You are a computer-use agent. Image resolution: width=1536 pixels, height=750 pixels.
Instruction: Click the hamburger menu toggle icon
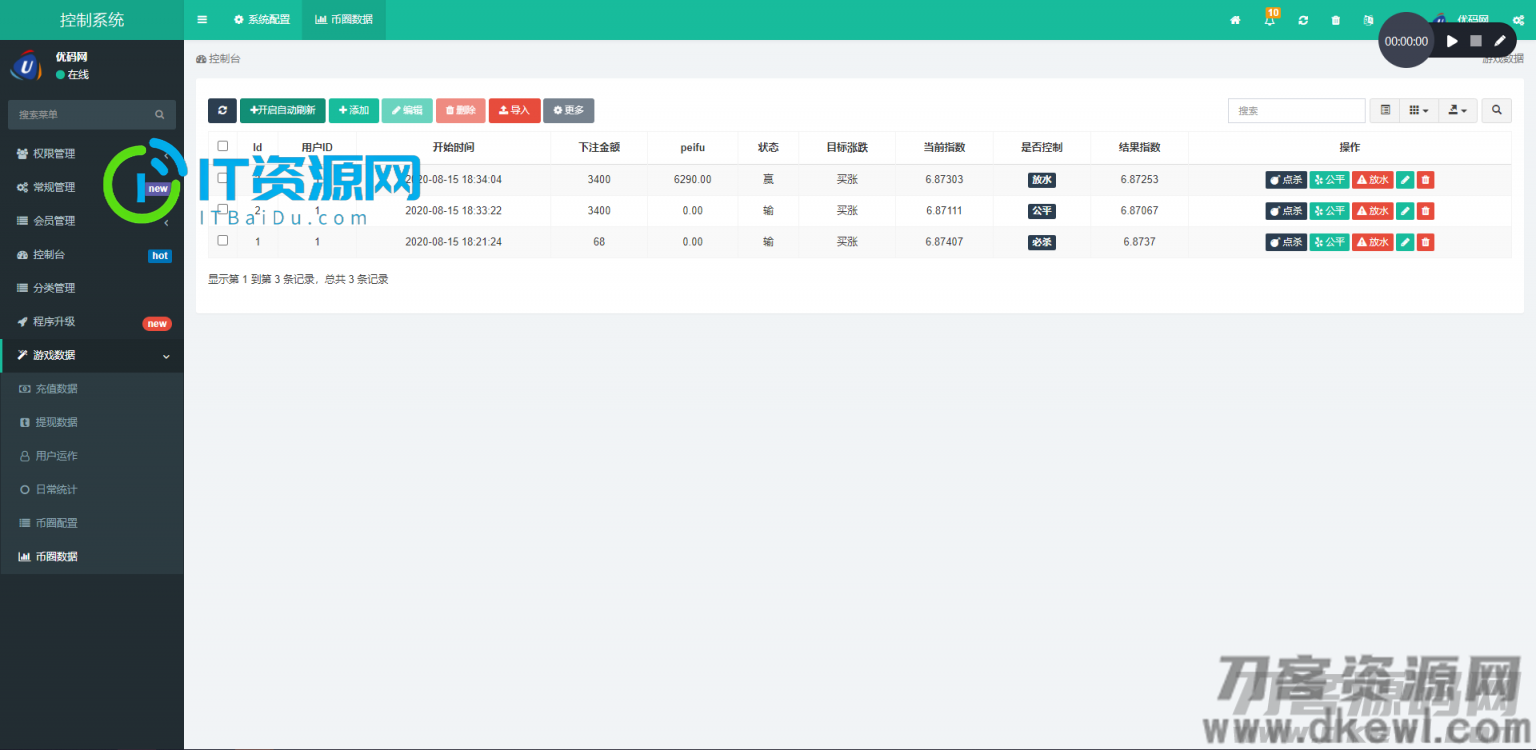202,19
